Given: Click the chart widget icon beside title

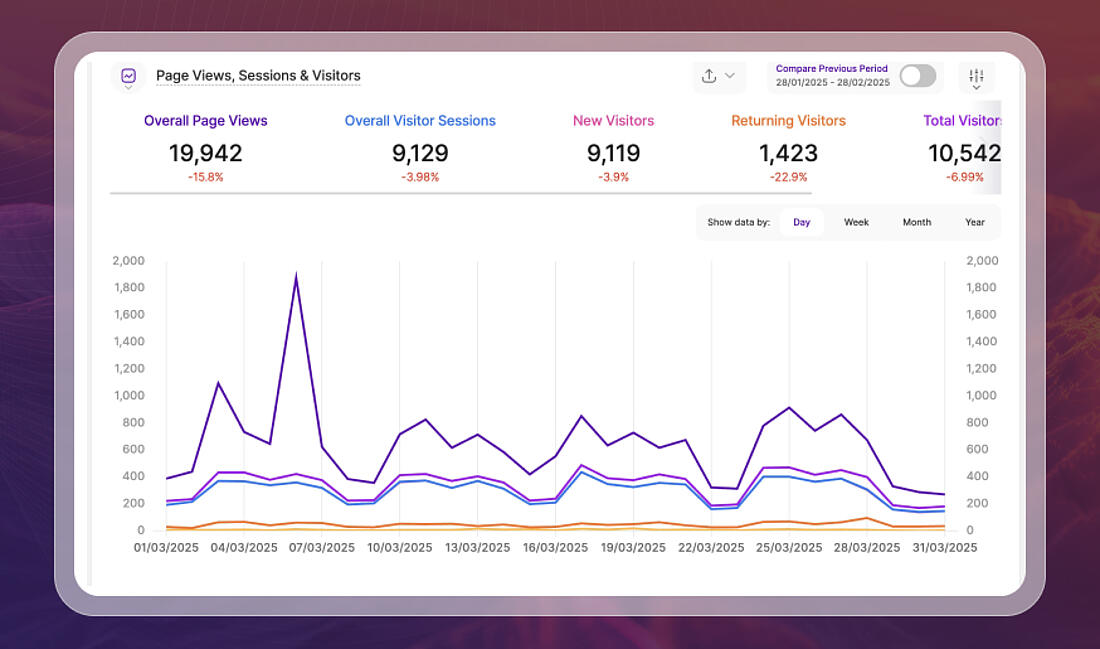Looking at the screenshot, I should [128, 75].
